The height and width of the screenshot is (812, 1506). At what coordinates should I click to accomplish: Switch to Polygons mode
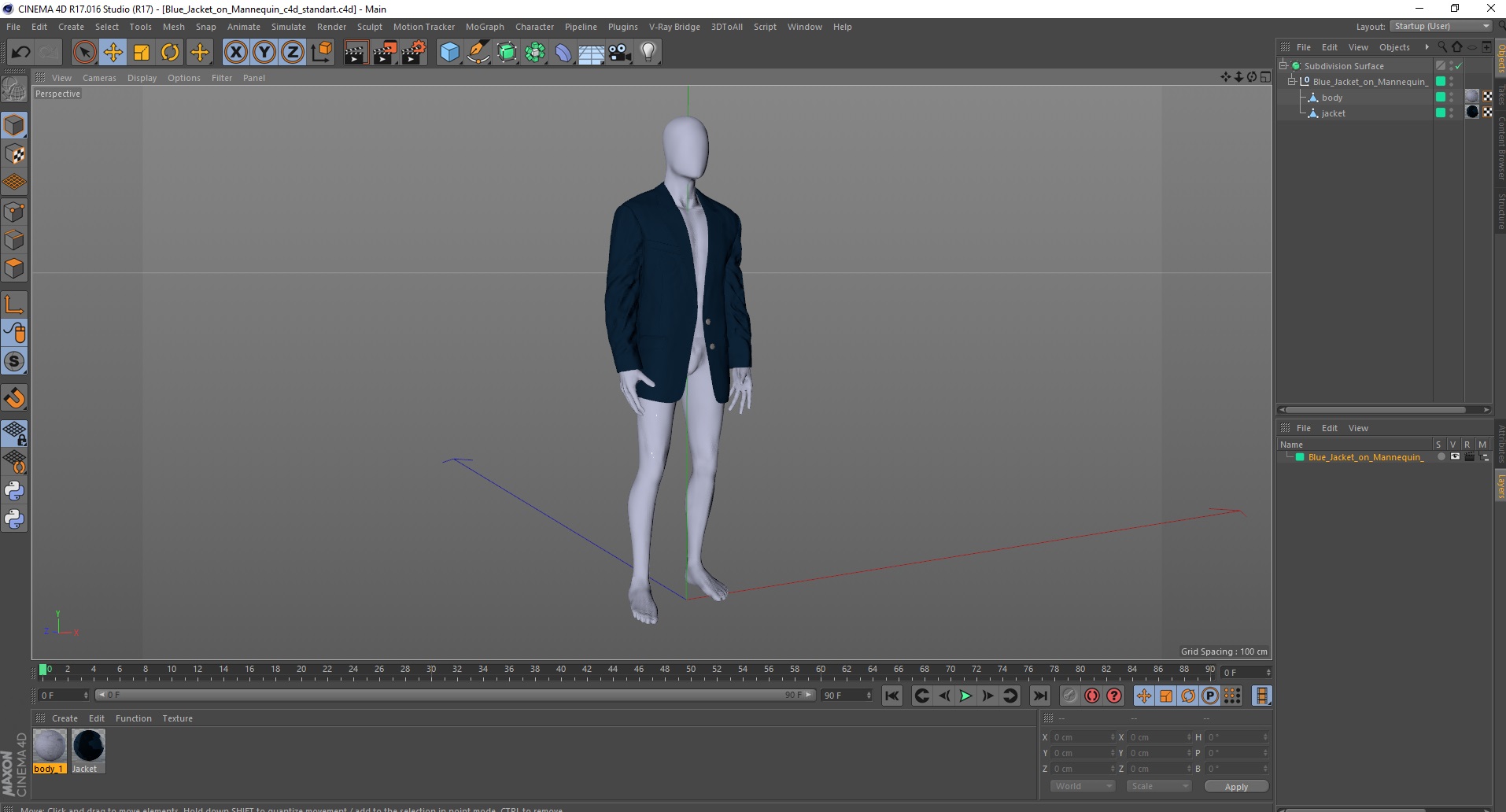pyautogui.click(x=14, y=268)
